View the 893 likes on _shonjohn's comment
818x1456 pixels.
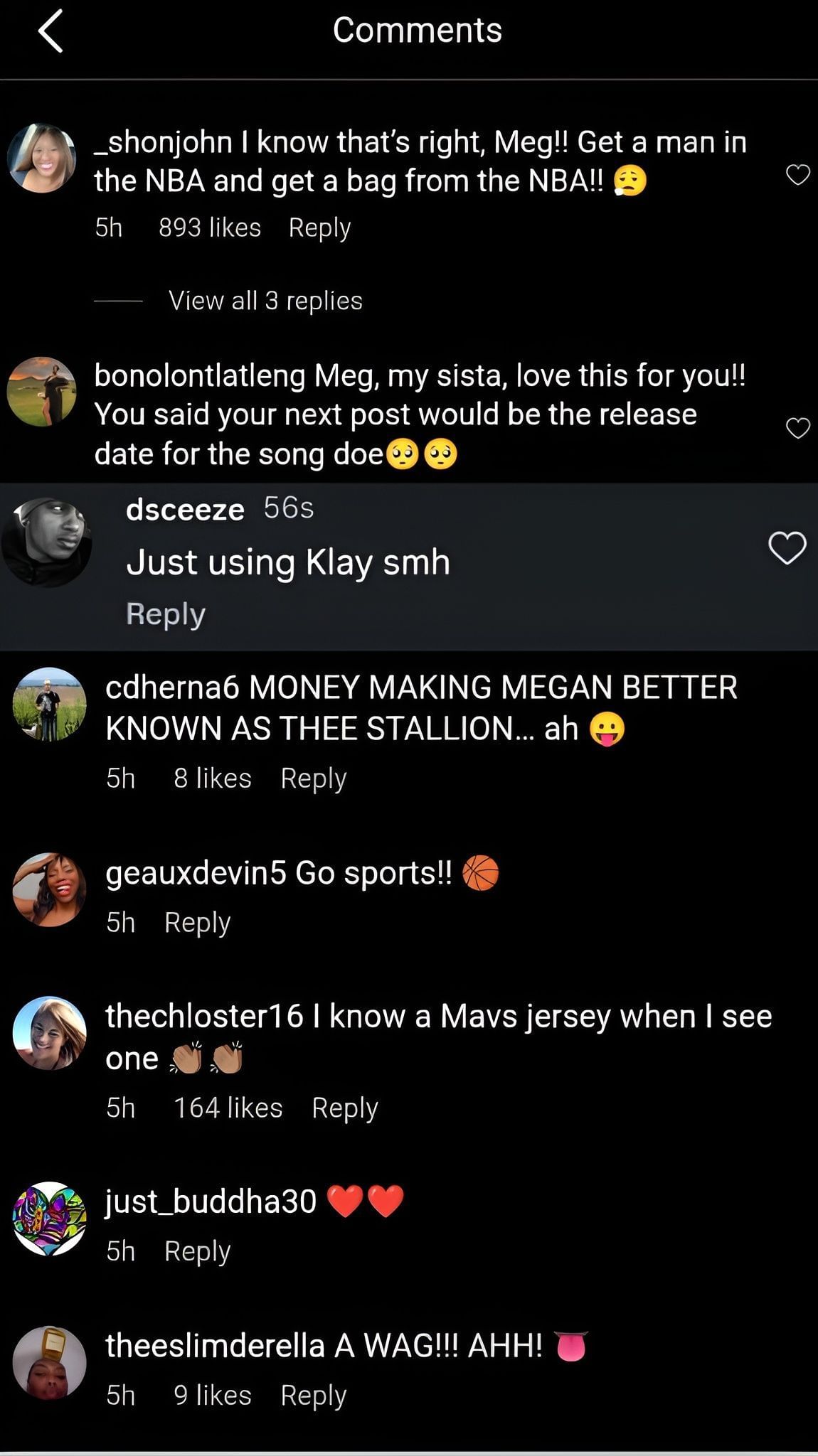click(210, 228)
